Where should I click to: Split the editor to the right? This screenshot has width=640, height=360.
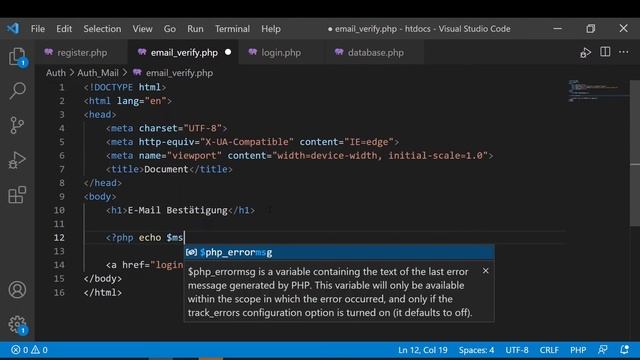605,52
